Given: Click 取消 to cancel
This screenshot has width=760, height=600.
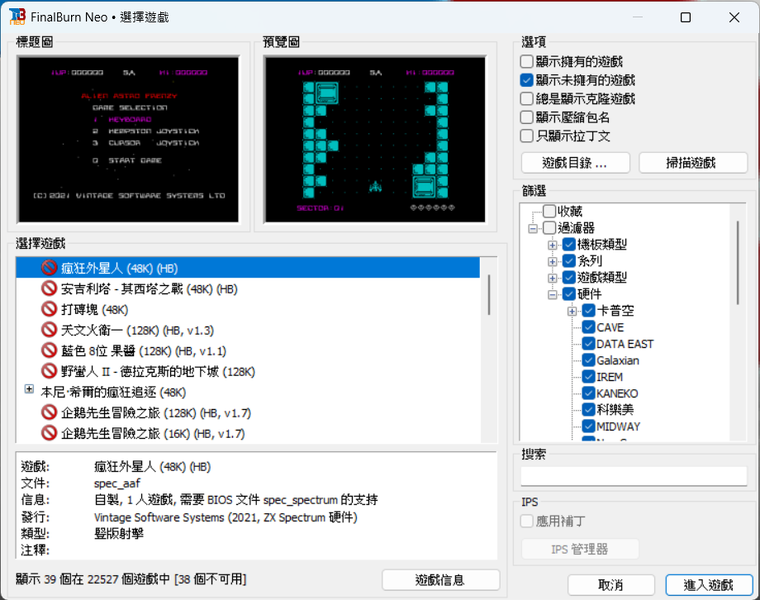Looking at the screenshot, I should click(x=611, y=585).
